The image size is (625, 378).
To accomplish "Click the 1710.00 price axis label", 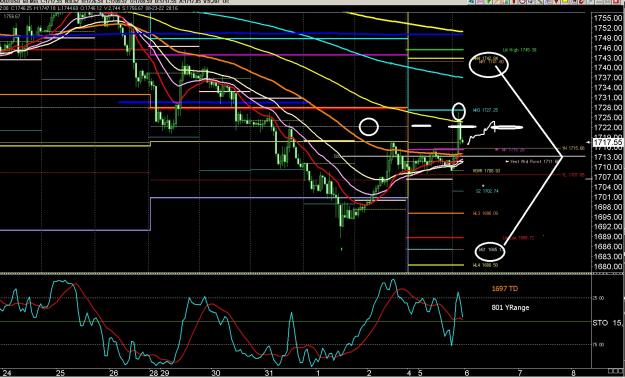I will tap(608, 167).
